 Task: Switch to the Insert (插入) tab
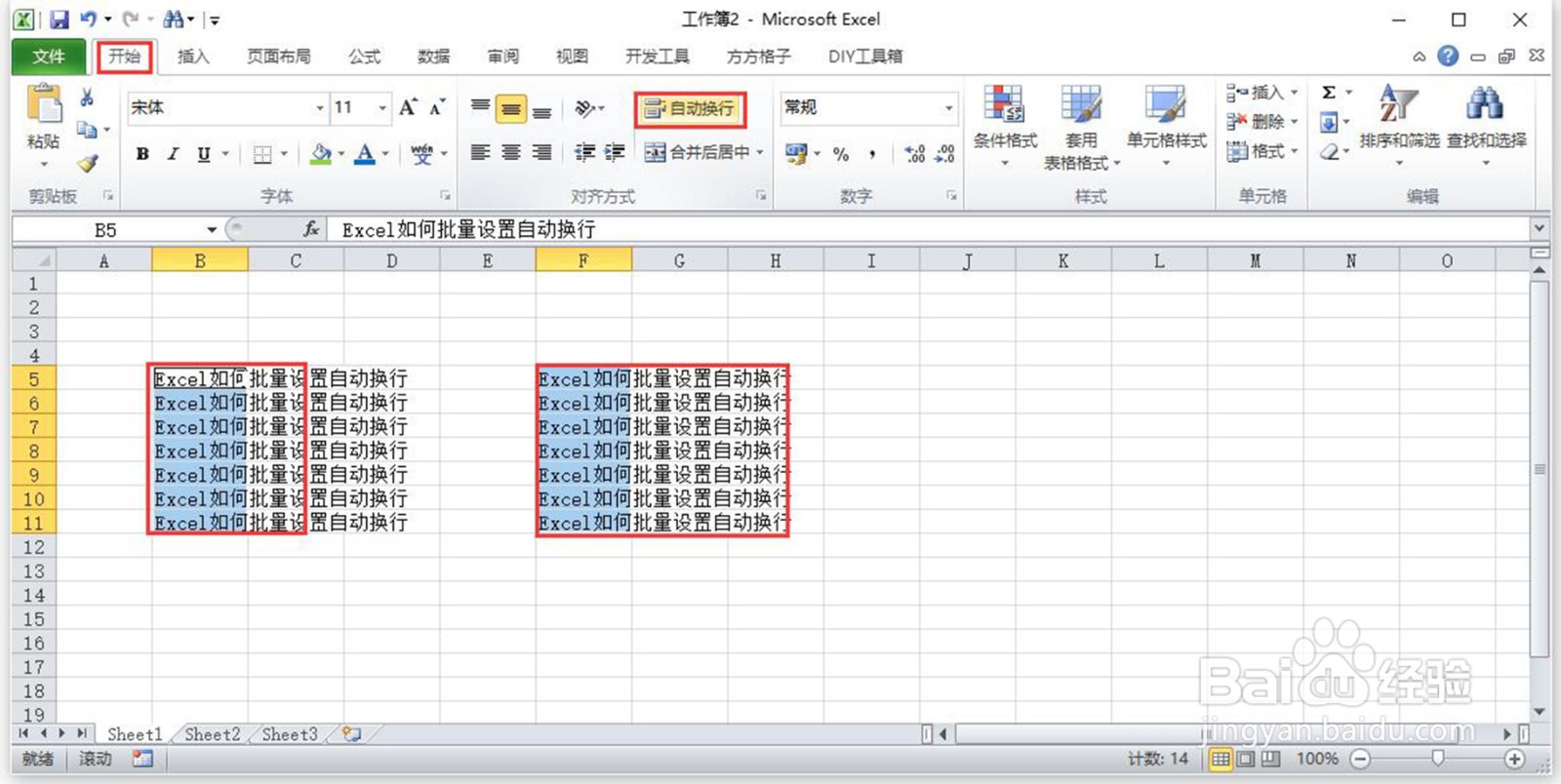point(193,57)
